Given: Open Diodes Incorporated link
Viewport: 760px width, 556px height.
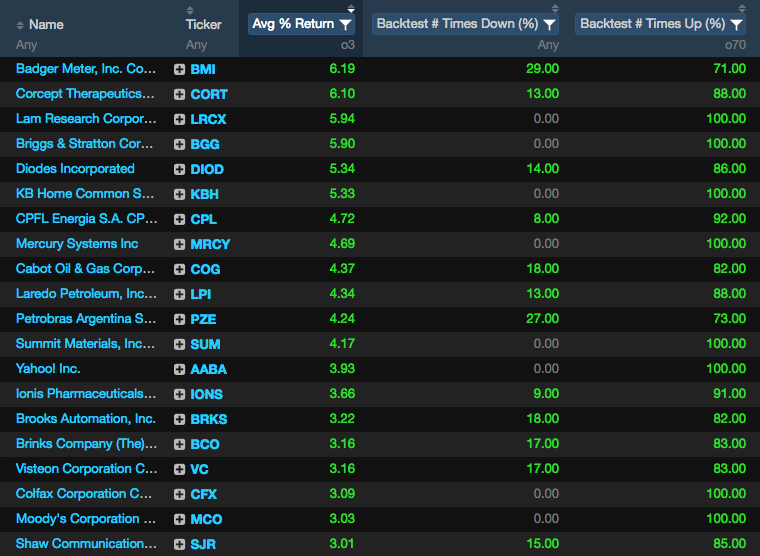Looking at the screenshot, I should coord(75,169).
